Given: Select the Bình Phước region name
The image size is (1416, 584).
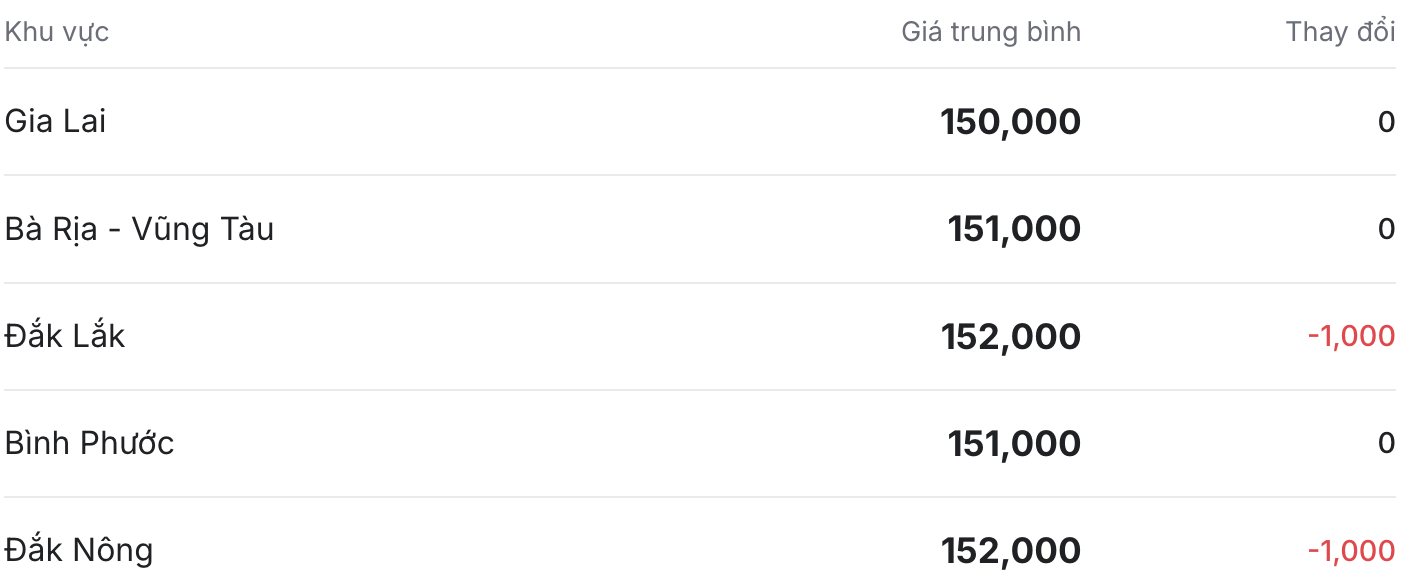Looking at the screenshot, I should [x=89, y=443].
